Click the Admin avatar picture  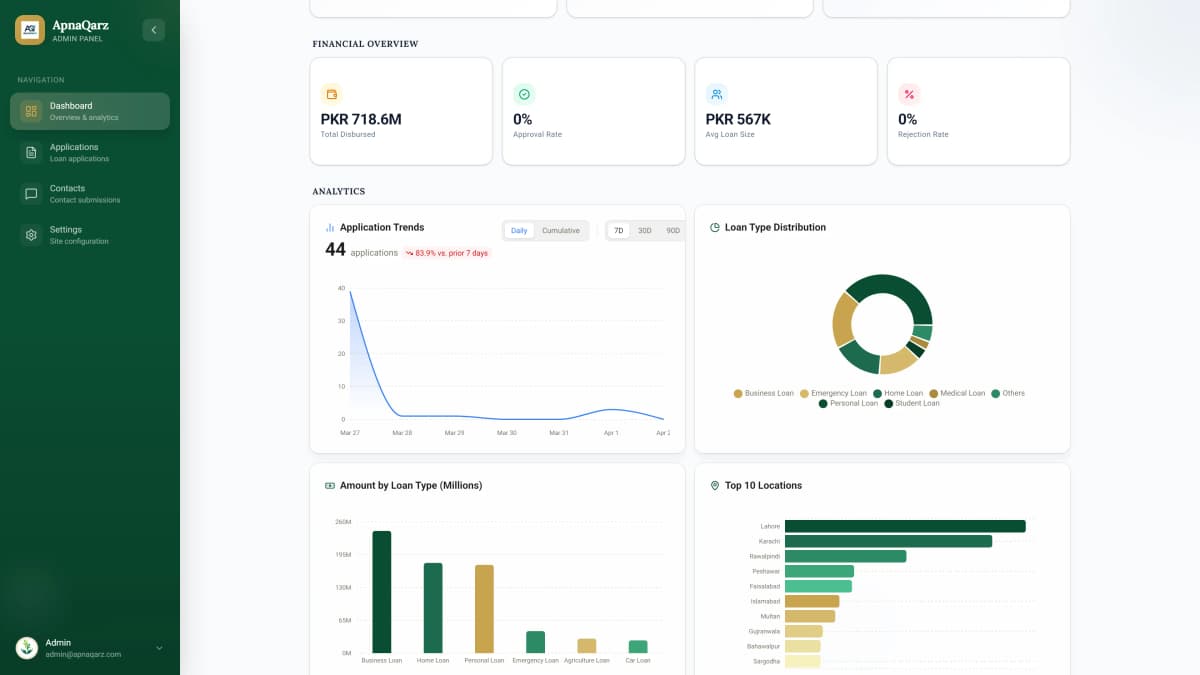(x=27, y=648)
